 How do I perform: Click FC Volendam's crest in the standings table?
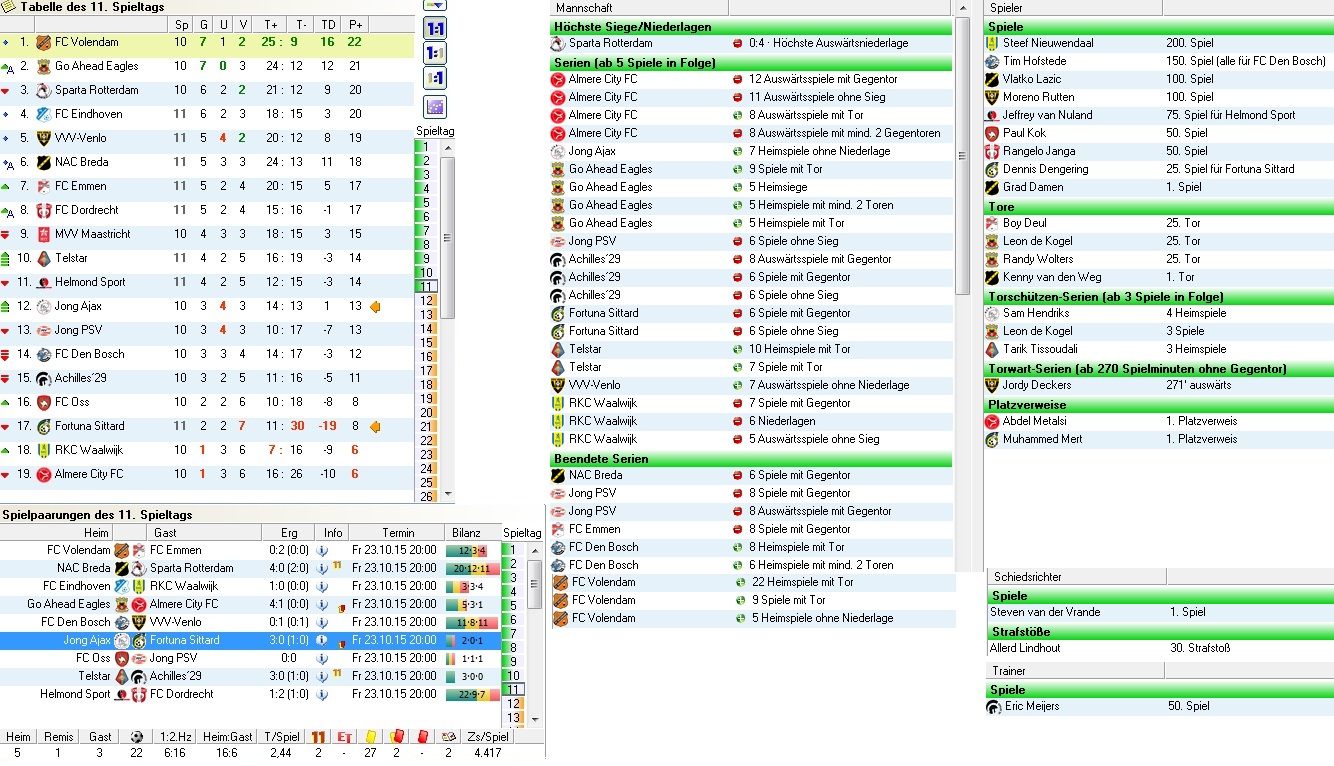42,42
